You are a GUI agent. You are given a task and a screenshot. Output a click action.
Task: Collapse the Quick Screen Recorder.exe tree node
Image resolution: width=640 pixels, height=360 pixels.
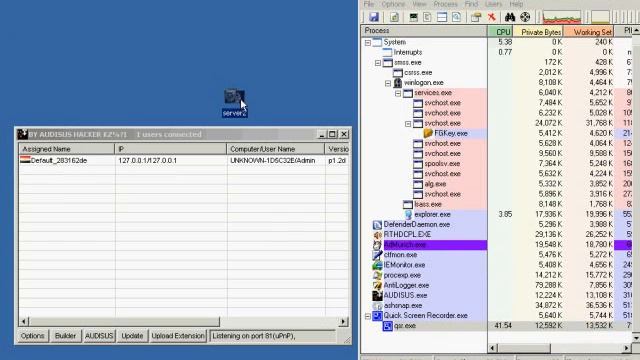[368, 316]
